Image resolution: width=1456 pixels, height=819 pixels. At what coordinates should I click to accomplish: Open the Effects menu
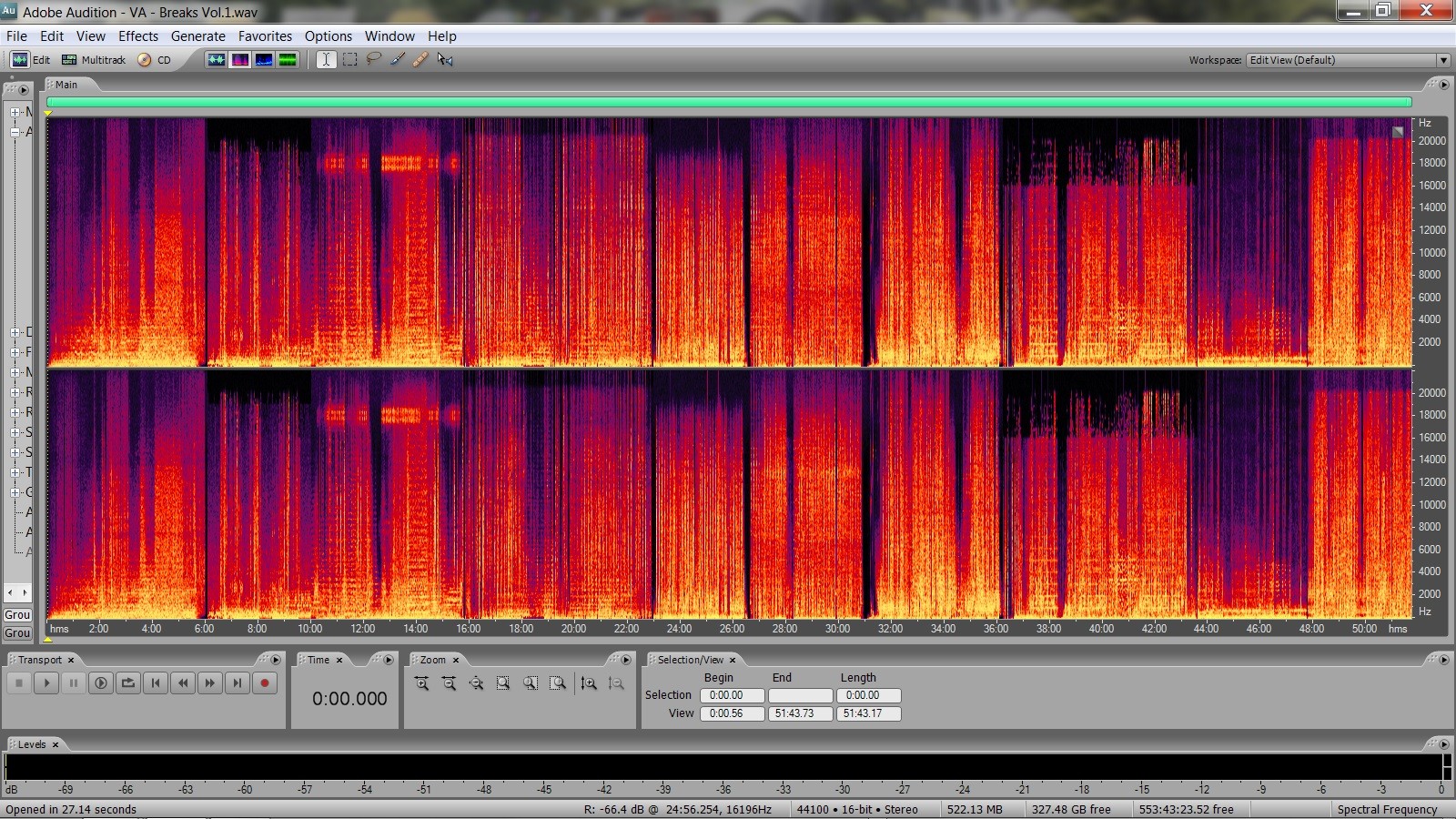coord(137,36)
